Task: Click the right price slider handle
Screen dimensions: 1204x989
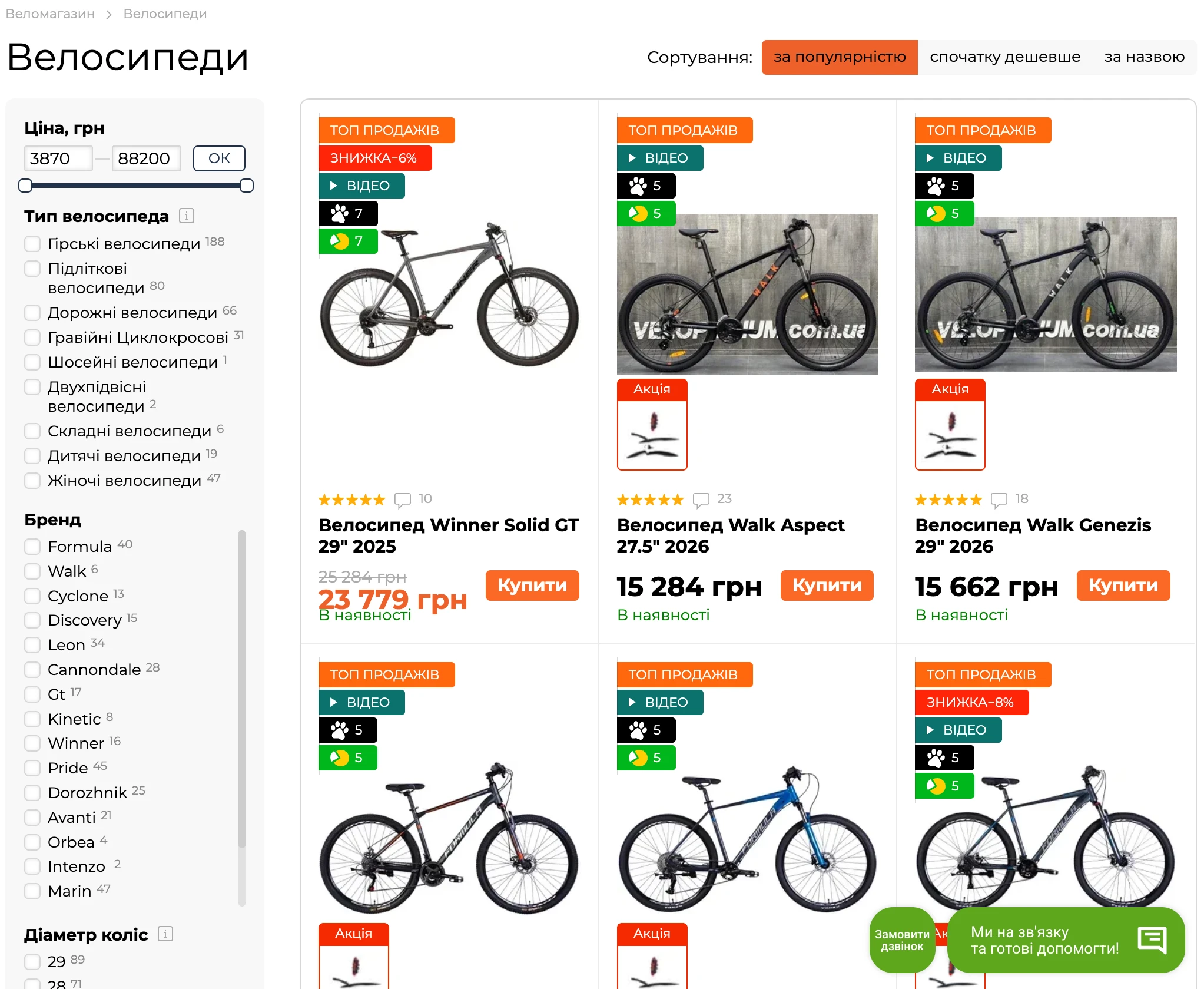Action: [247, 186]
